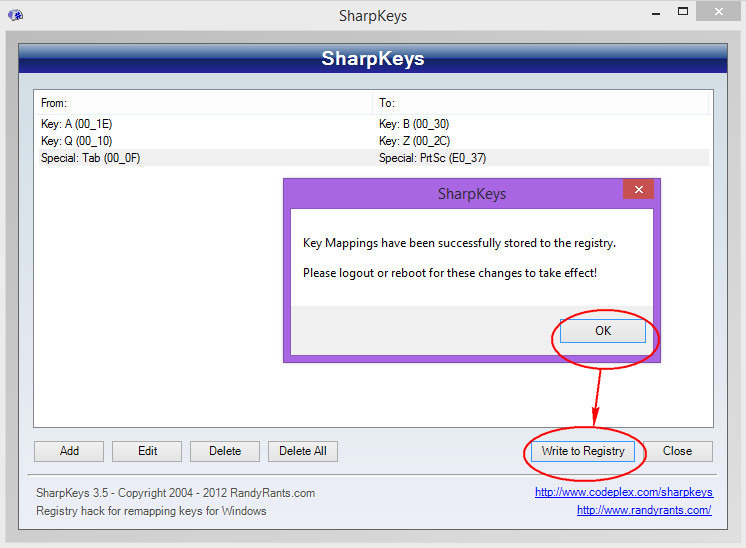The width and height of the screenshot is (746, 548).
Task: Close the SharpKeys message dialog
Action: pos(638,189)
